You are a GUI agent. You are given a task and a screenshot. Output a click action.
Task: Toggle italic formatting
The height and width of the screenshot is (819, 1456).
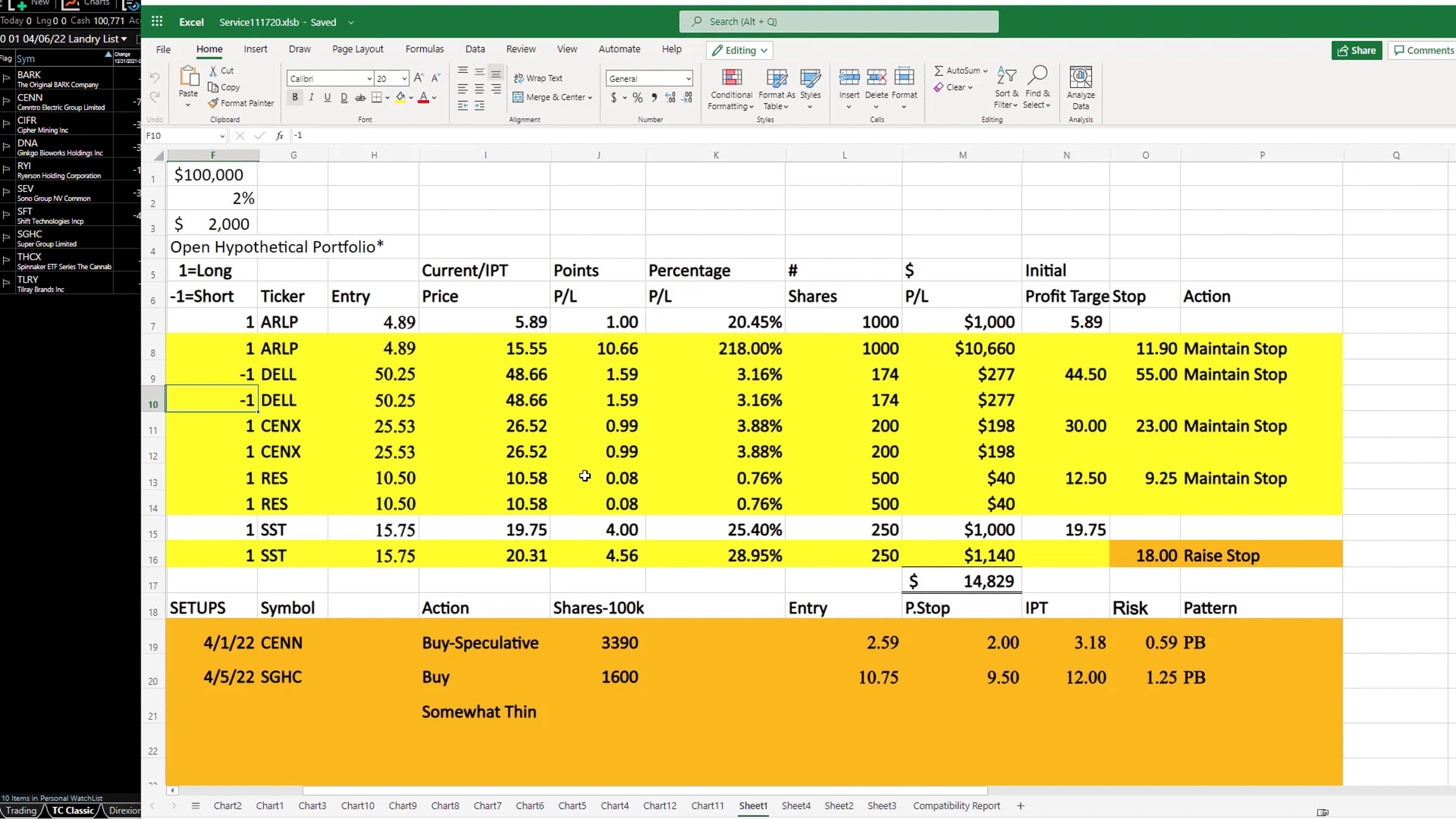[311, 97]
